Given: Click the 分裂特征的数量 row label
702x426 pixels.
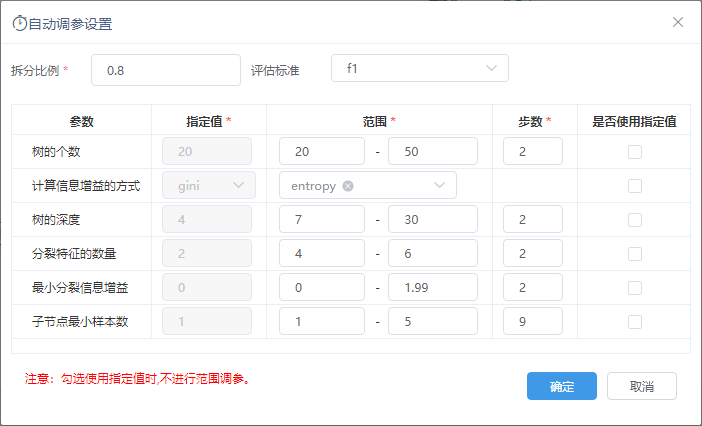Looking at the screenshot, I should 74,254.
